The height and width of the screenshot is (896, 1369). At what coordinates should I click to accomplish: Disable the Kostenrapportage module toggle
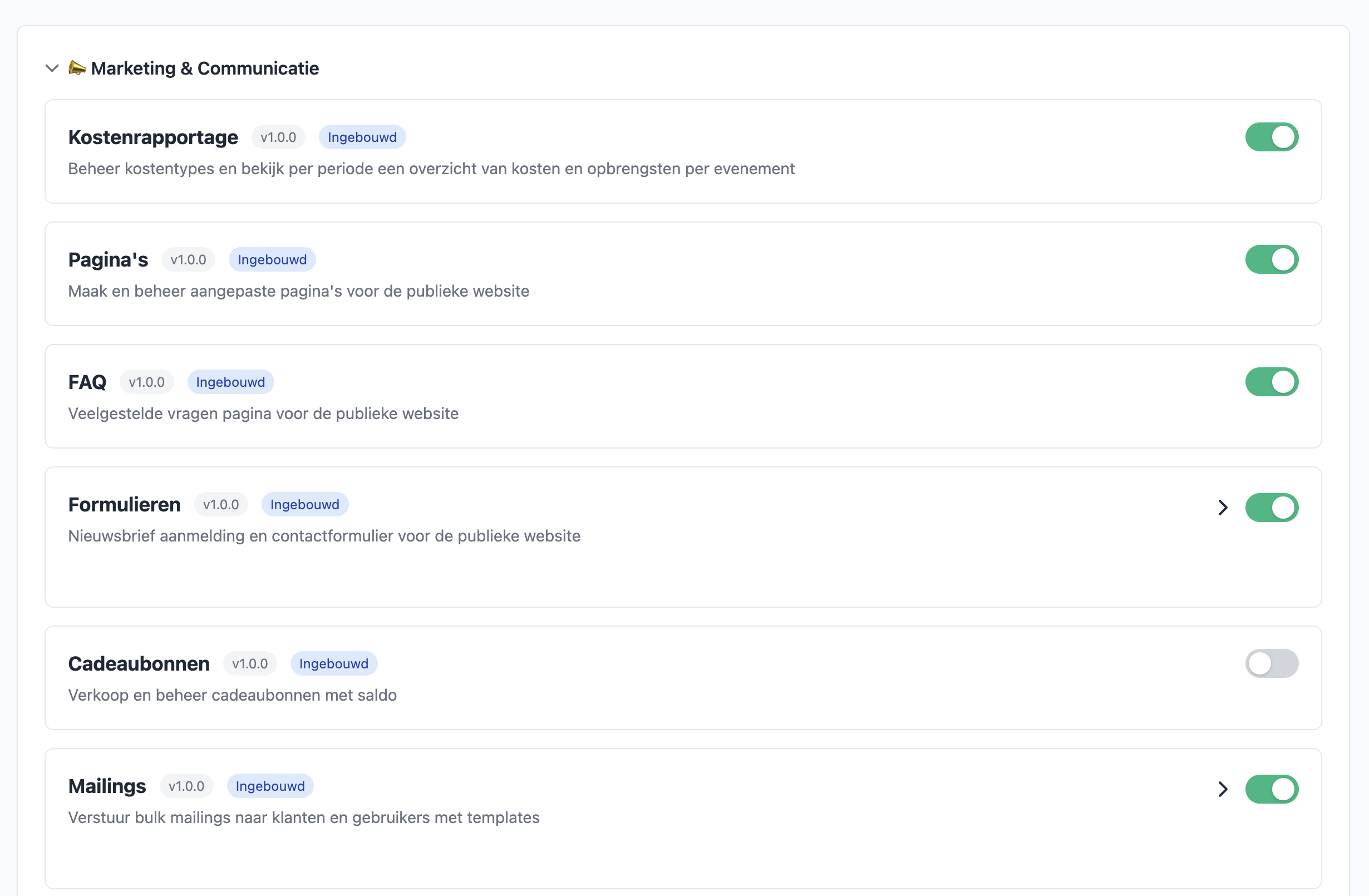(x=1271, y=137)
